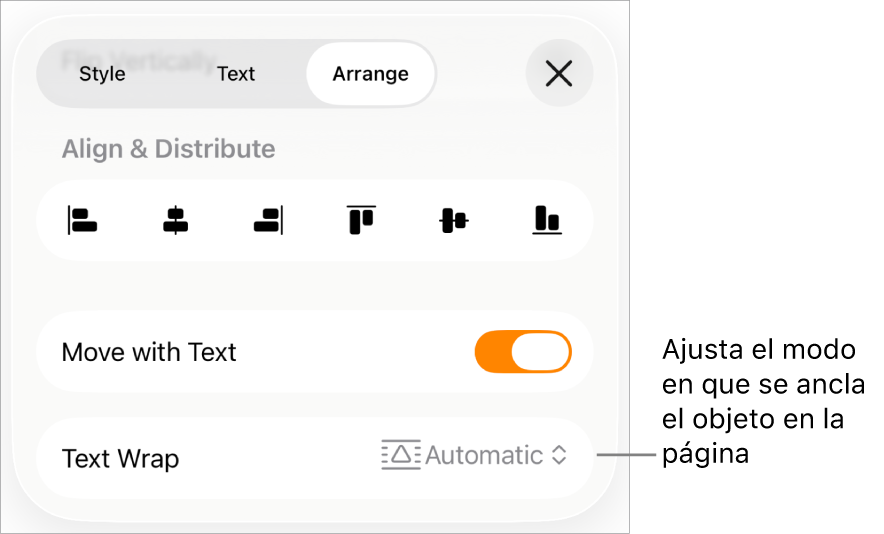884x534 pixels.
Task: Click the text wrap icon beside Automatic
Action: pyautogui.click(x=401, y=455)
